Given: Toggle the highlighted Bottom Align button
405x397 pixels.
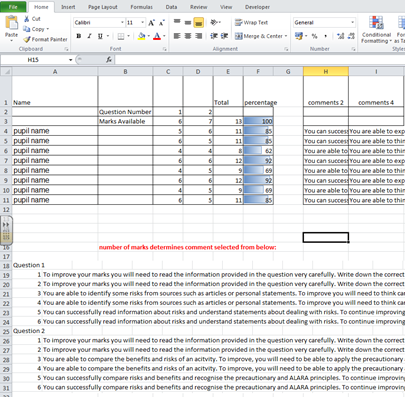Looking at the screenshot, I should click(x=198, y=23).
